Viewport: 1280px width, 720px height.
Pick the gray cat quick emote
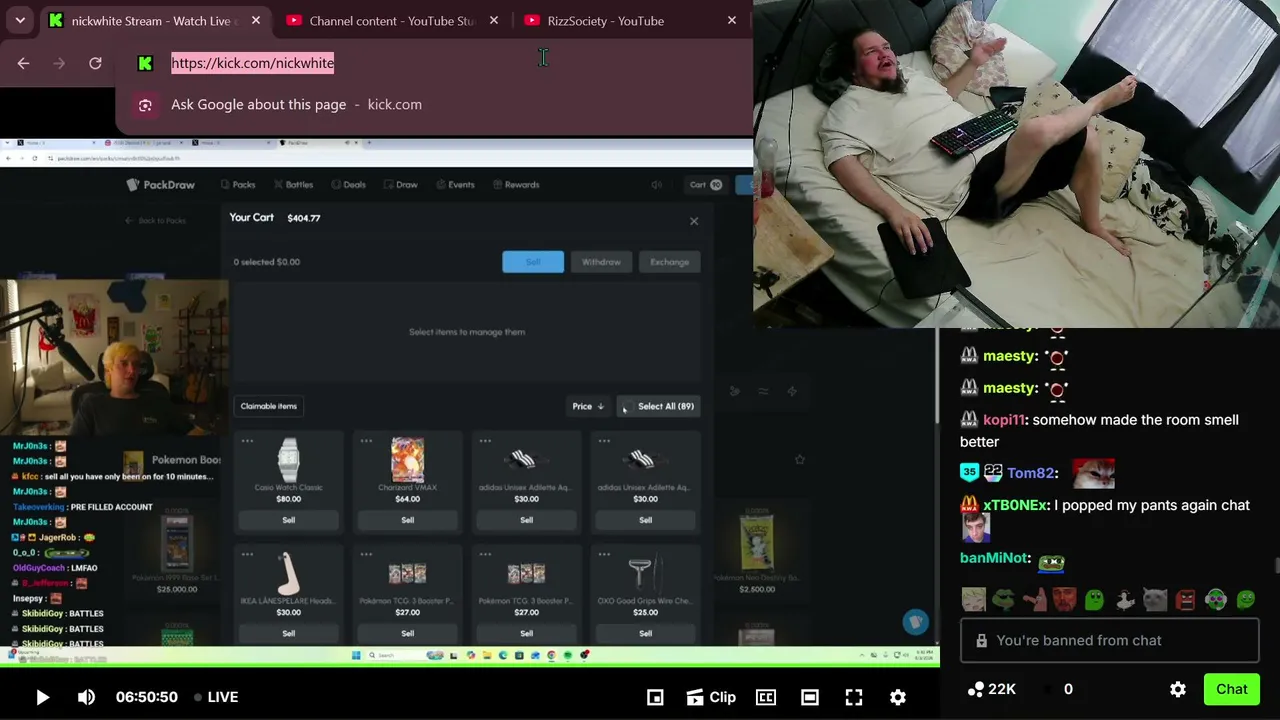coord(1155,599)
